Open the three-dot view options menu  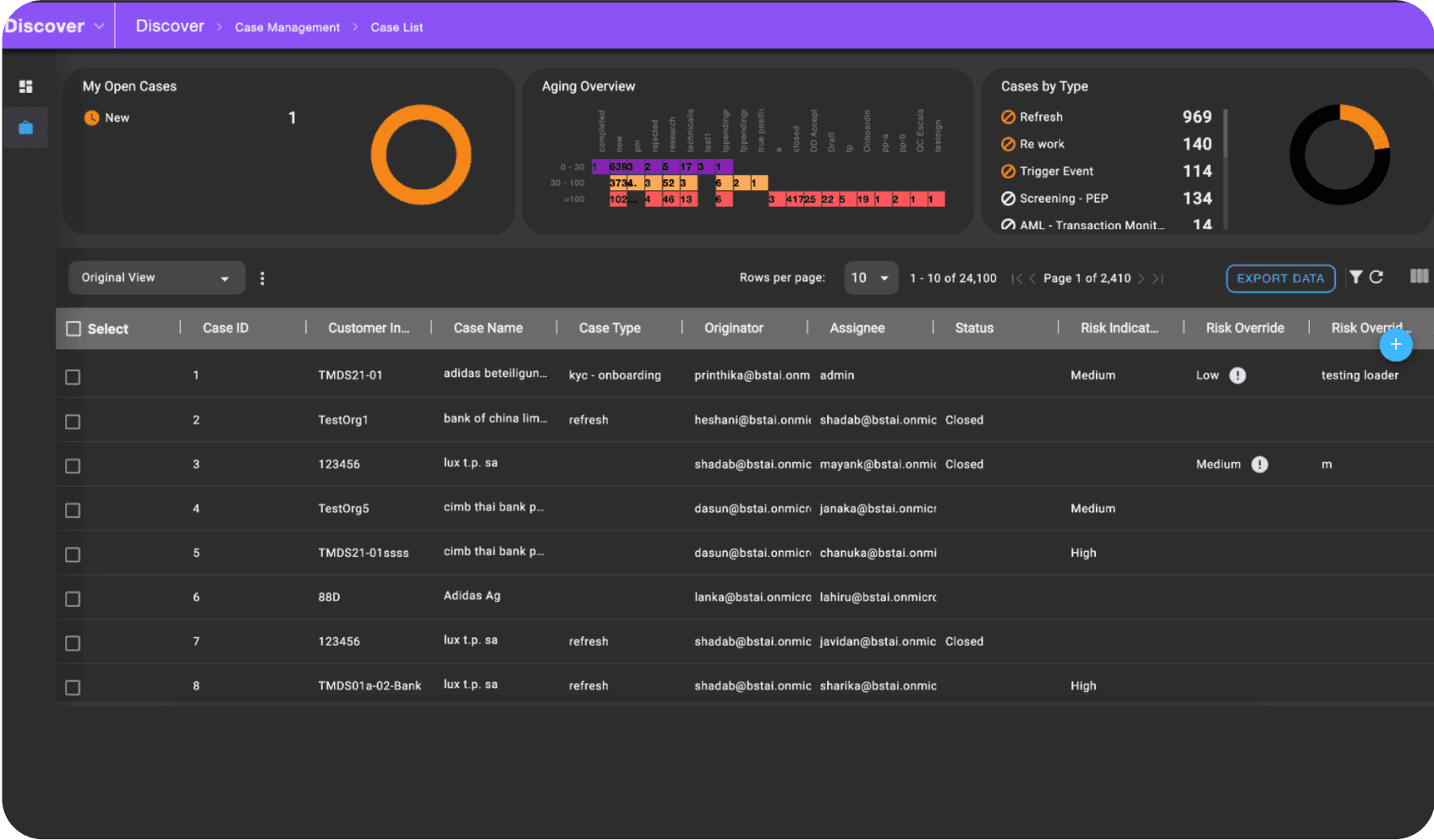tap(262, 278)
